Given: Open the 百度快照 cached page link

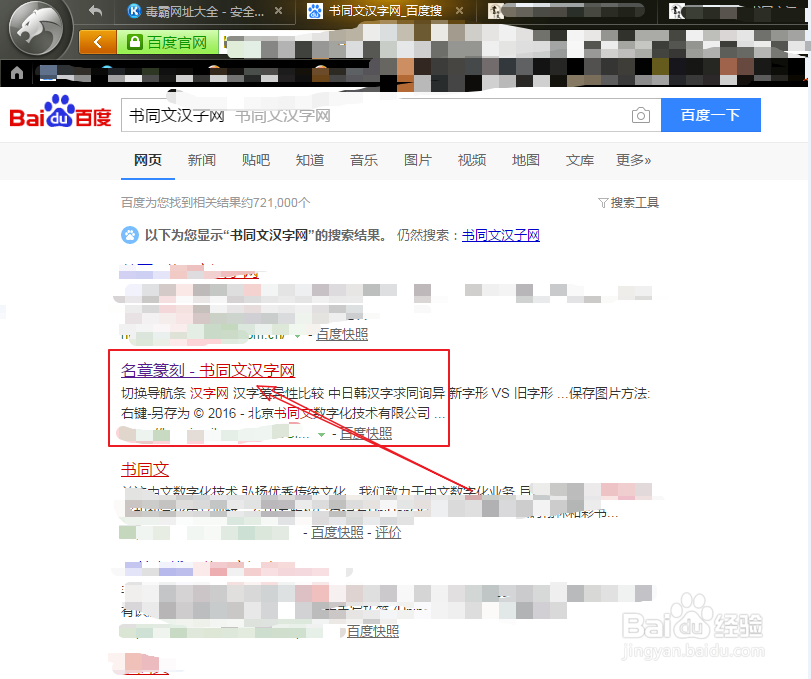Looking at the screenshot, I should coord(365,433).
